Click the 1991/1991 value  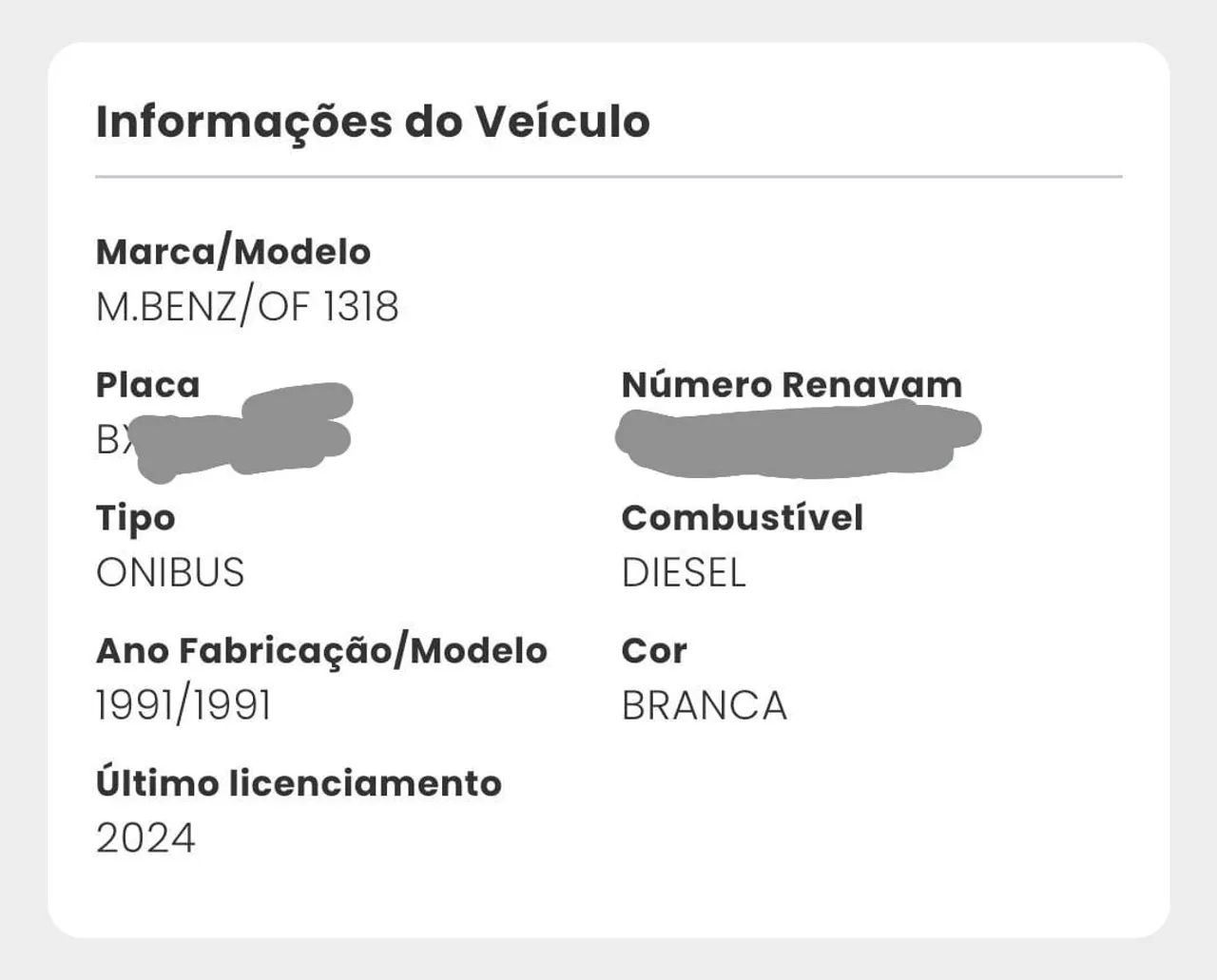tap(184, 706)
